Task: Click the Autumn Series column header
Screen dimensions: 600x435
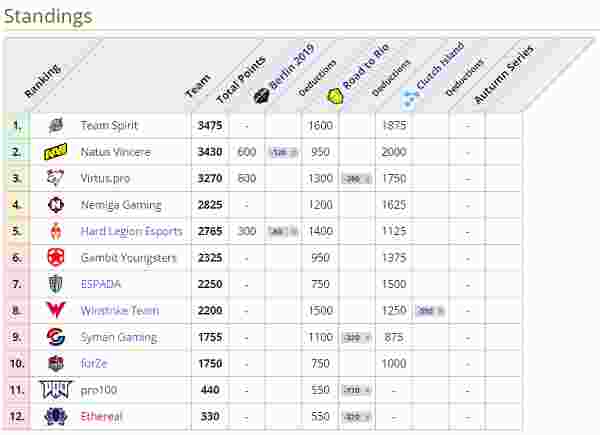Action: point(504,75)
